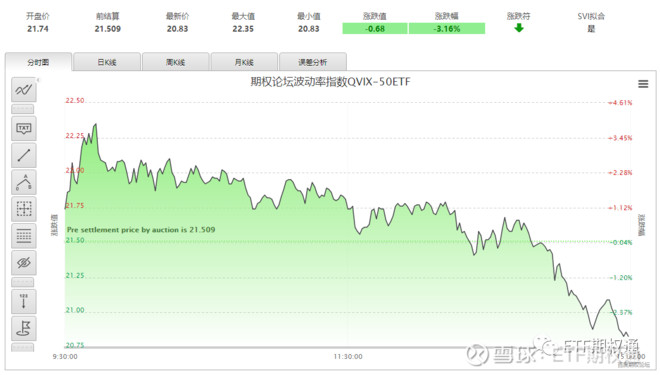The image size is (660, 375).
Task: Select the A-B-0 wave pattern tool
Action: point(24,182)
